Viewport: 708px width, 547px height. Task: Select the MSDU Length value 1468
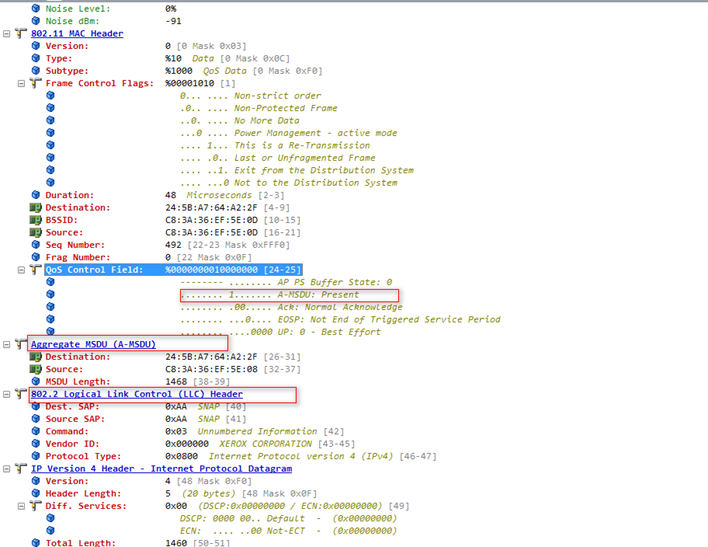pos(176,382)
